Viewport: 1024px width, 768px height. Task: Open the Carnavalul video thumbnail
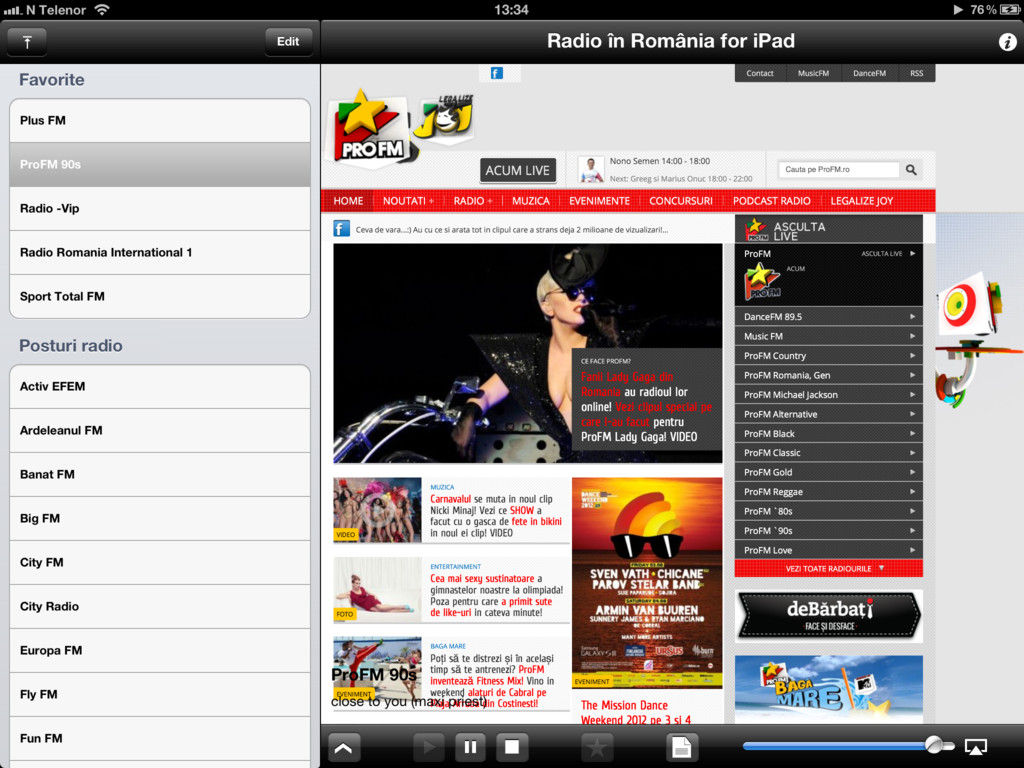377,510
